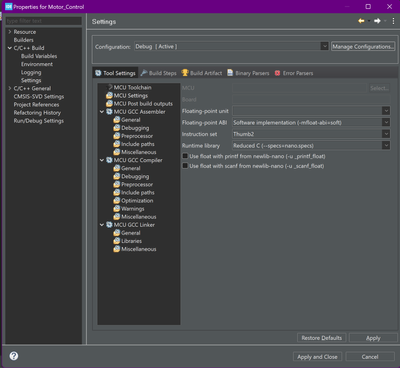Select MCU Post build outputs item

pos(143,104)
